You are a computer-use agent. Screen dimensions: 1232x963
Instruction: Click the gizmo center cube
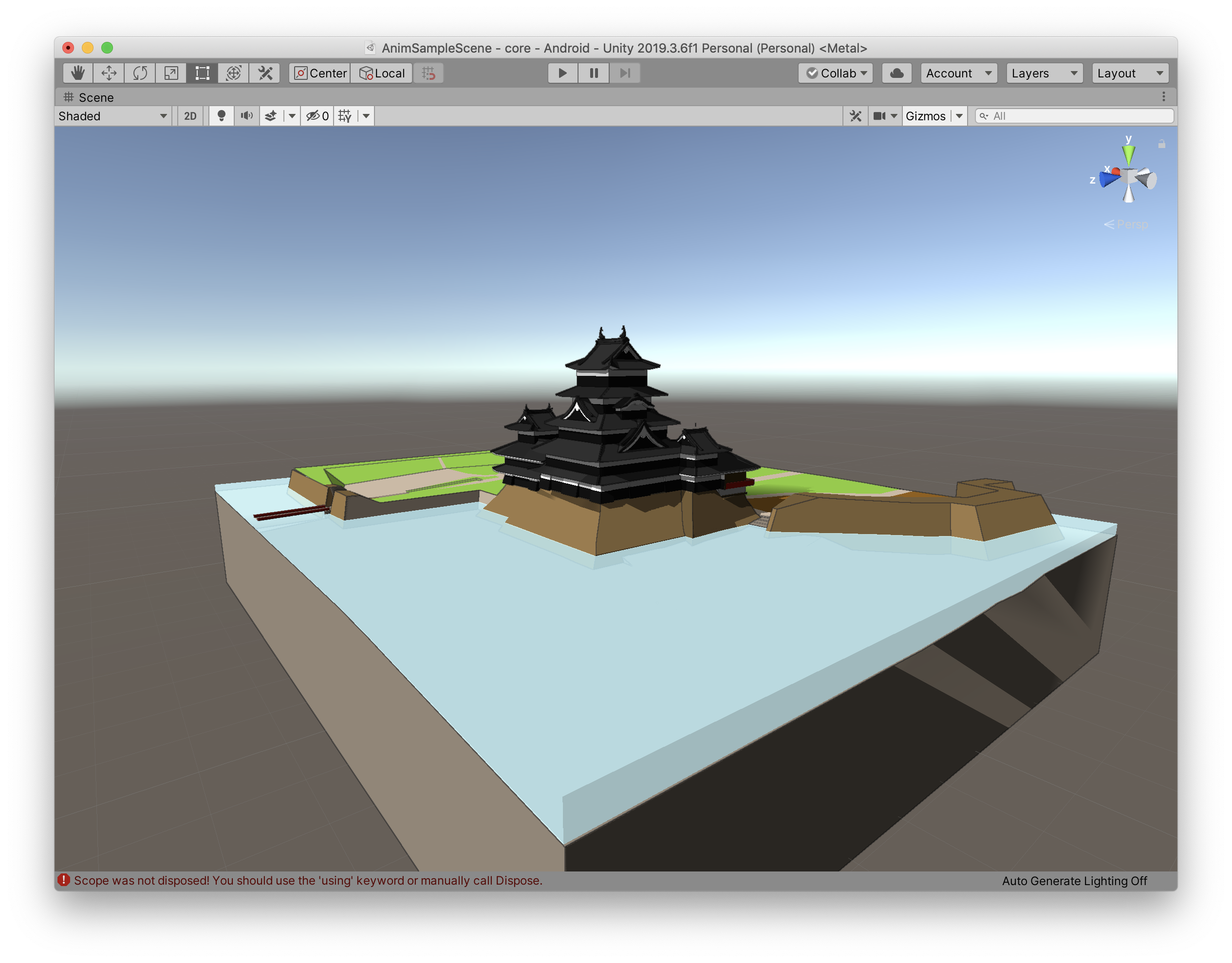1129,177
